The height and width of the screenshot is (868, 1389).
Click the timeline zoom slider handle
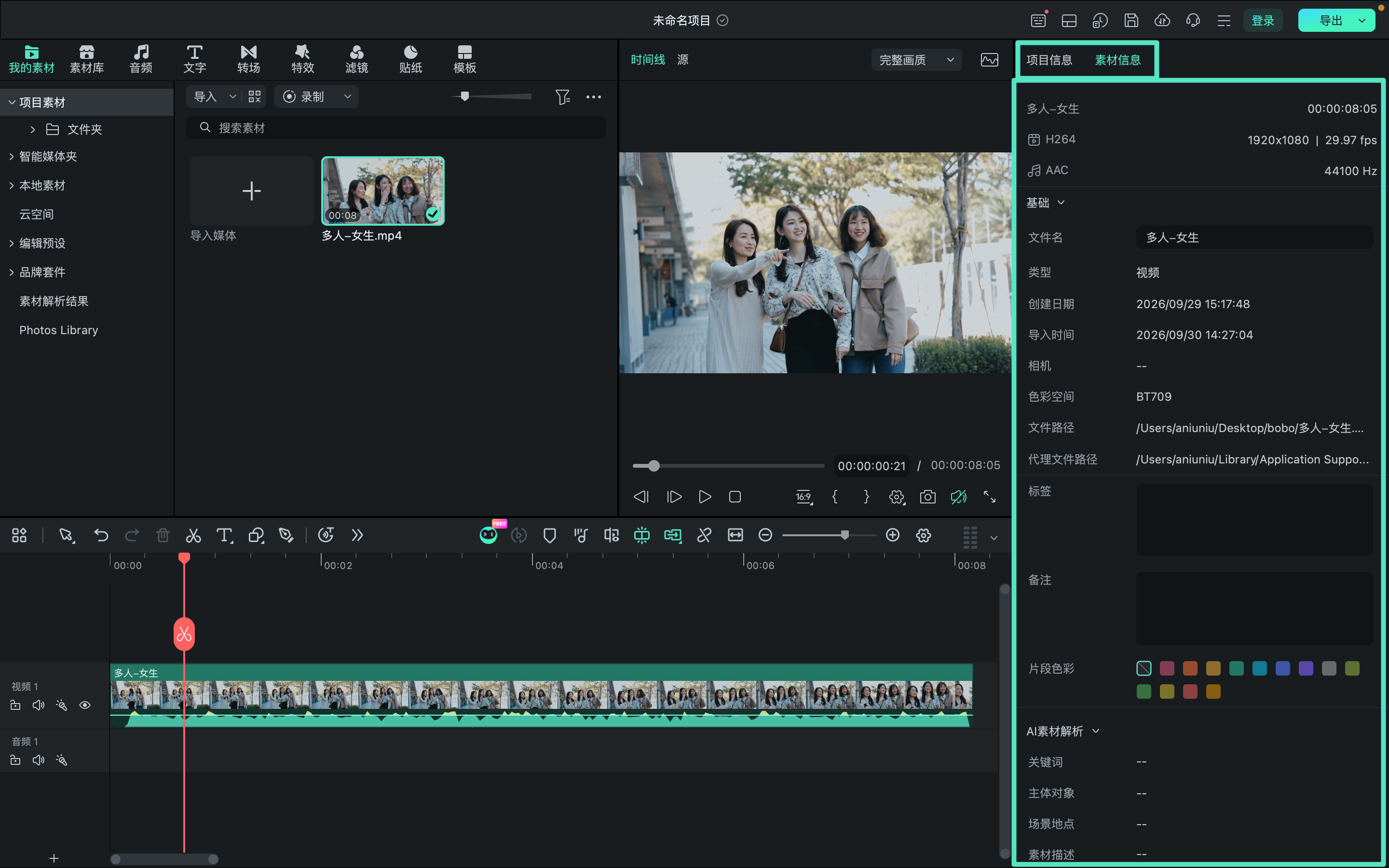(845, 535)
